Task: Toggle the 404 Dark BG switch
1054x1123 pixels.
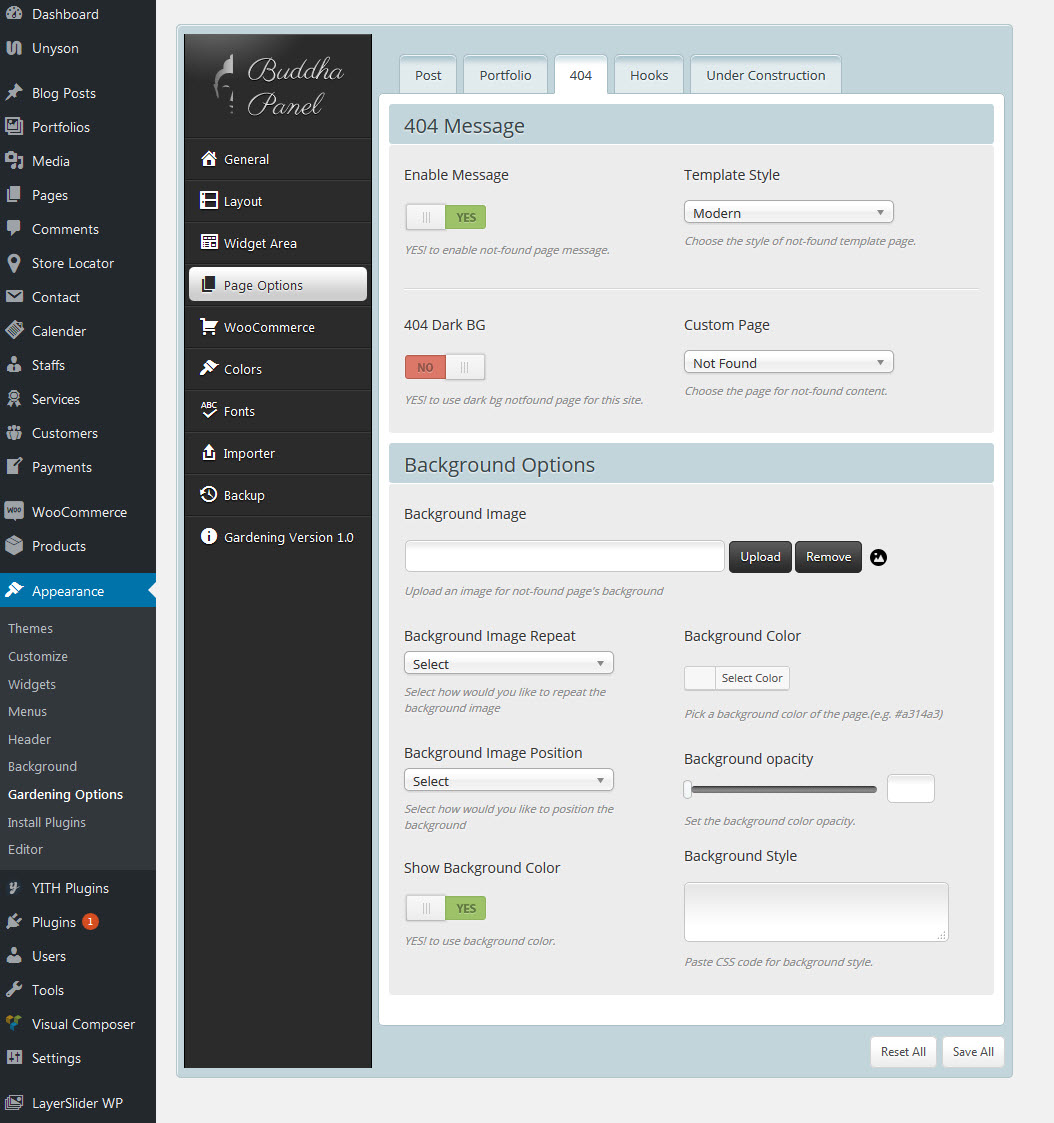Action: (445, 367)
